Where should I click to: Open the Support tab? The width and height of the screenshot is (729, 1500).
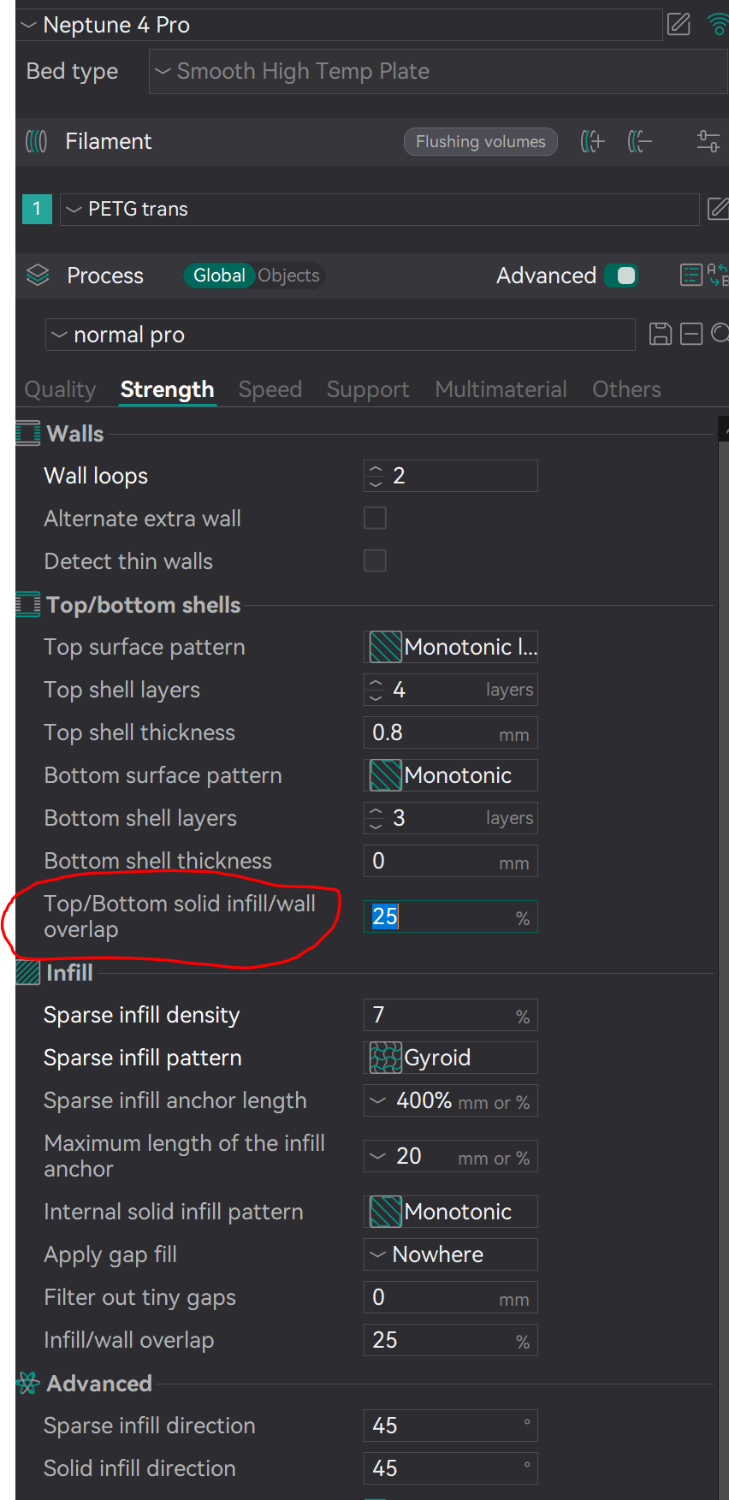pyautogui.click(x=368, y=390)
